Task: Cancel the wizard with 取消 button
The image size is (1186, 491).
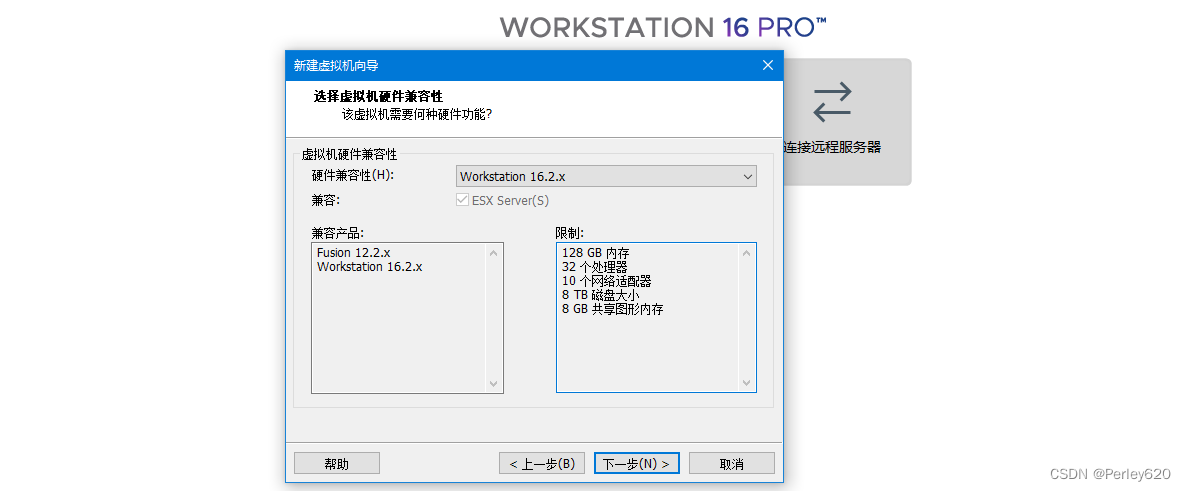Action: point(731,463)
